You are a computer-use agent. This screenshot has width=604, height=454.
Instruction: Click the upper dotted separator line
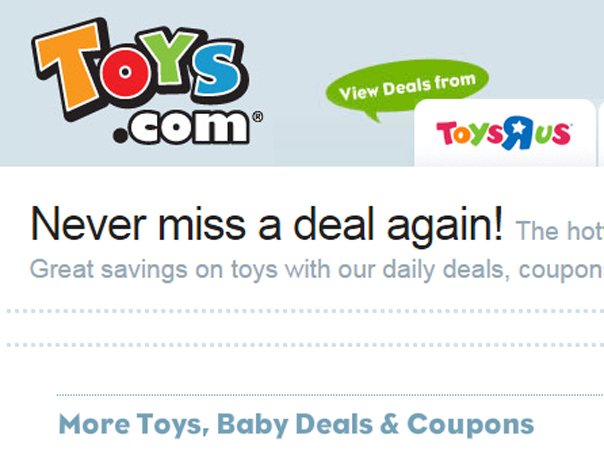click(305, 311)
